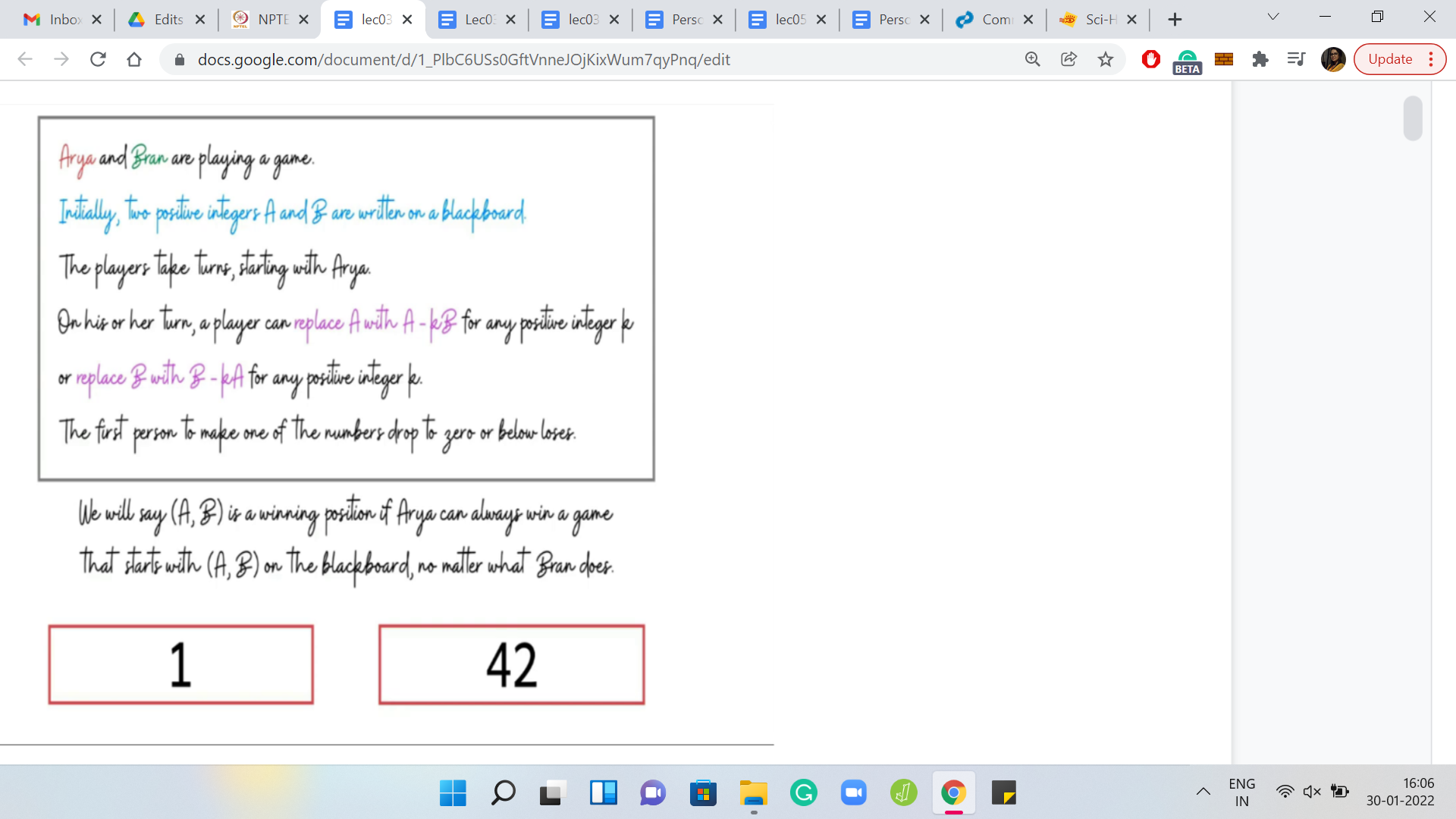This screenshot has width=1456, height=819.
Task: Click the share page icon
Action: pyautogui.click(x=1068, y=59)
